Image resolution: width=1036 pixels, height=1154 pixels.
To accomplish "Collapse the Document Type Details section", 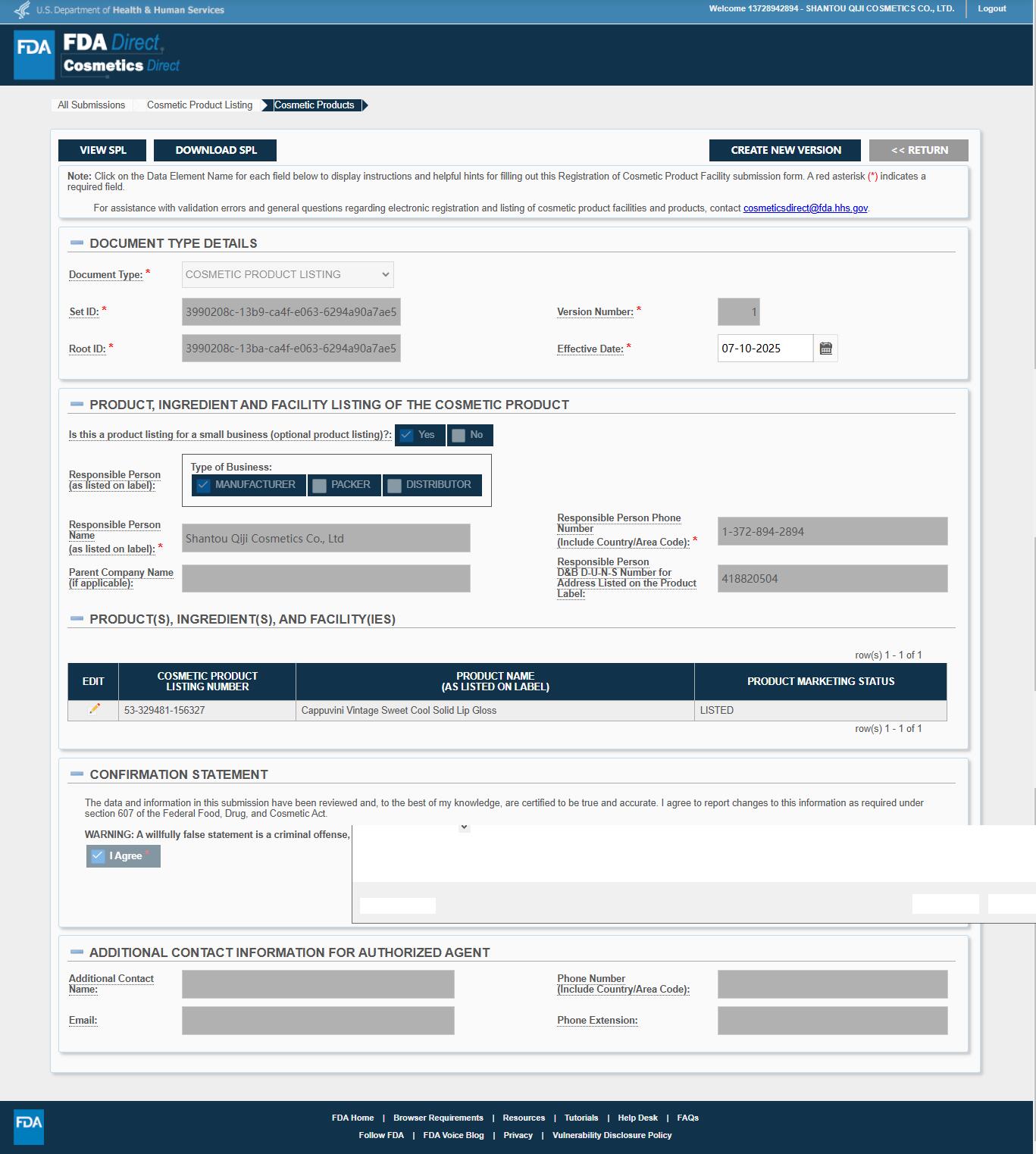I will (77, 243).
